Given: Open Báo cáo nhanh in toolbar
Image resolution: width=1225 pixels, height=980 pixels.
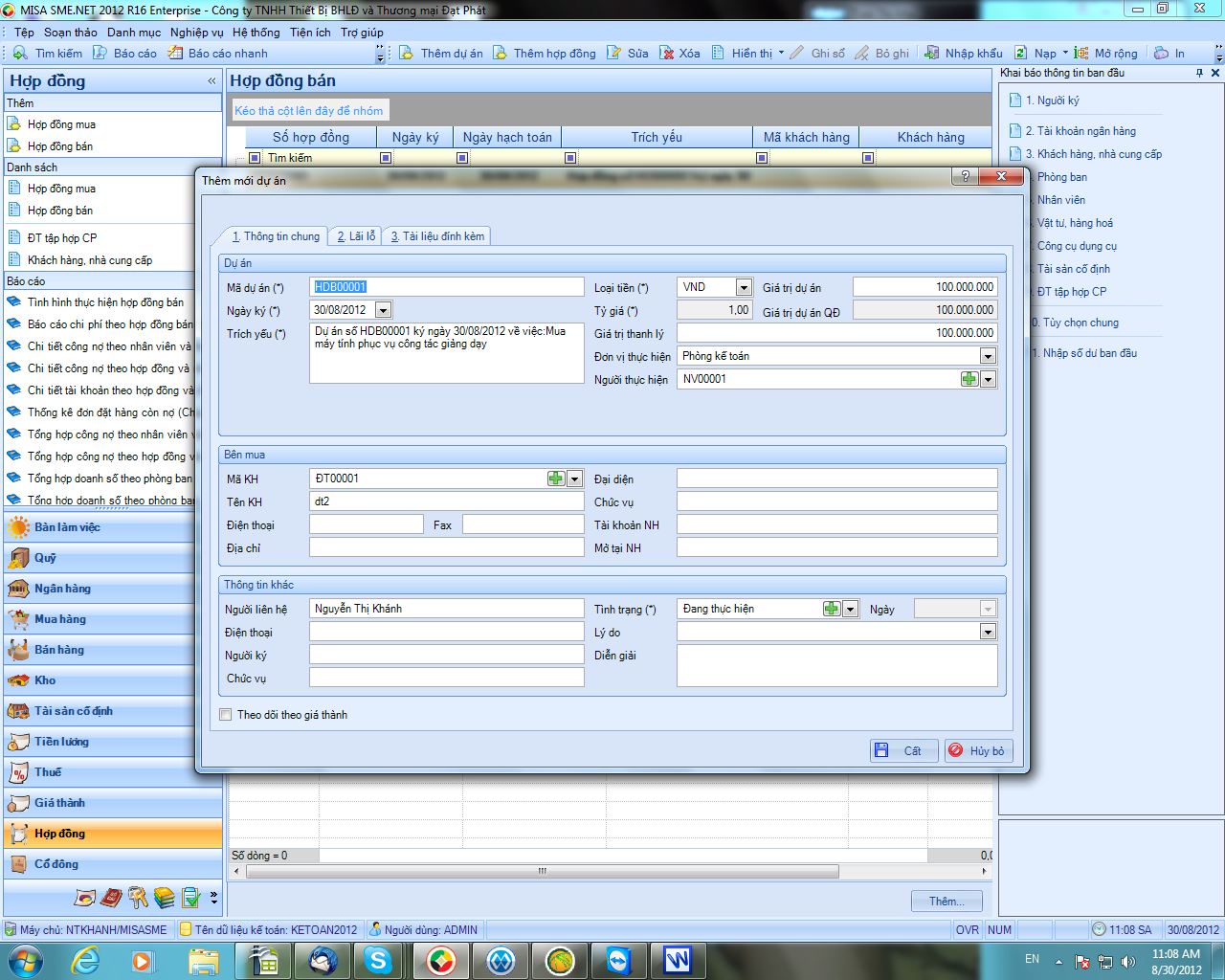Looking at the screenshot, I should (217, 54).
